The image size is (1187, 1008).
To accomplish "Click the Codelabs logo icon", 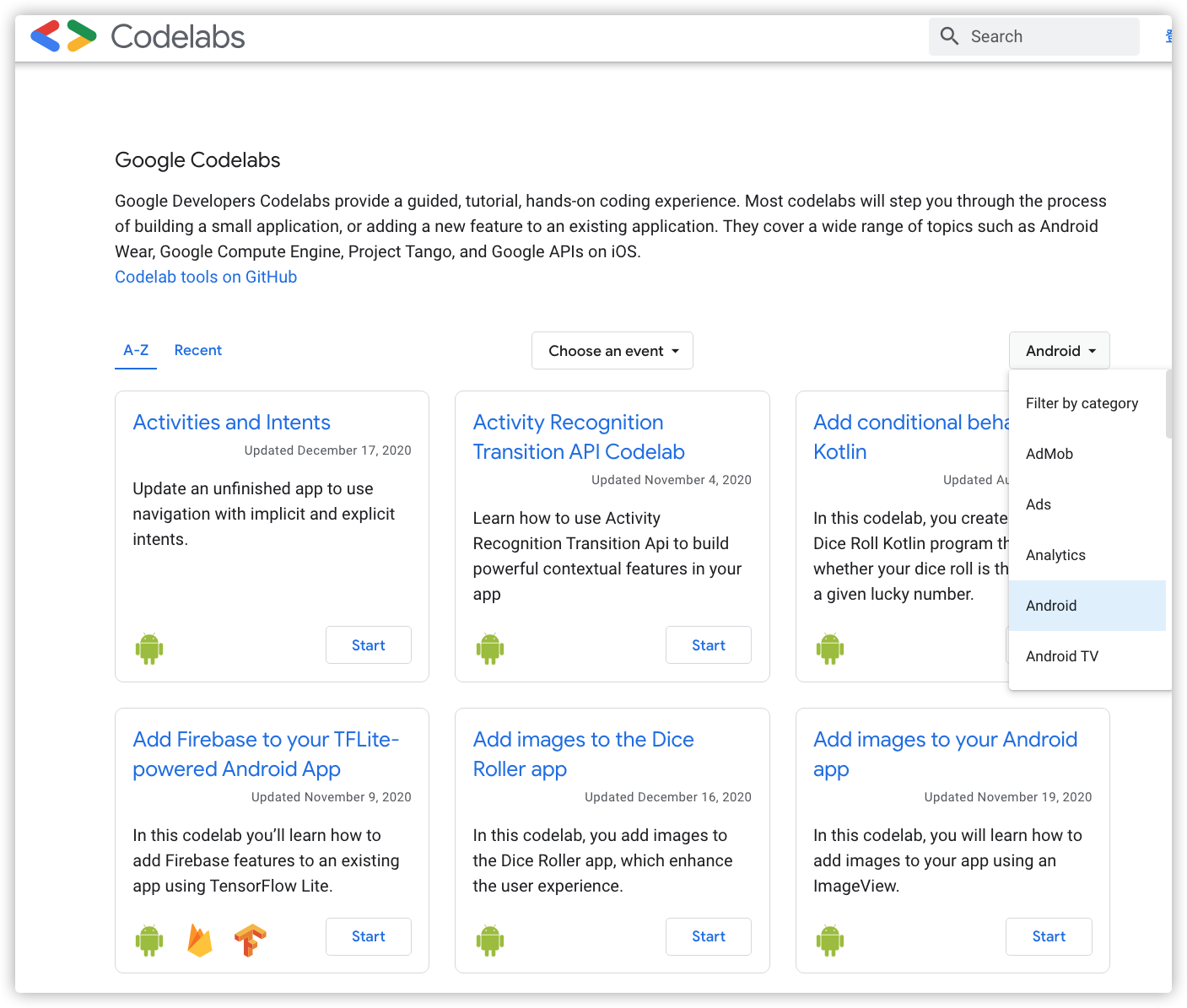I will 63,36.
